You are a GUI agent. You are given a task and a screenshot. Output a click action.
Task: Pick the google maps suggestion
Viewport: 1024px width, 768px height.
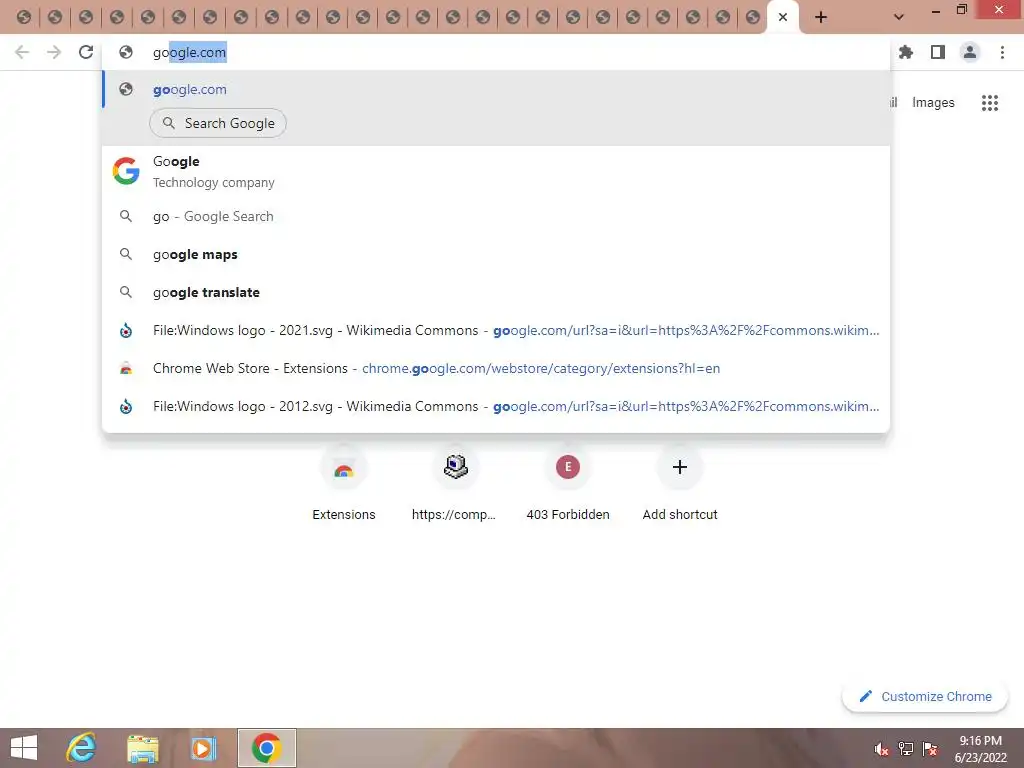pyautogui.click(x=496, y=255)
